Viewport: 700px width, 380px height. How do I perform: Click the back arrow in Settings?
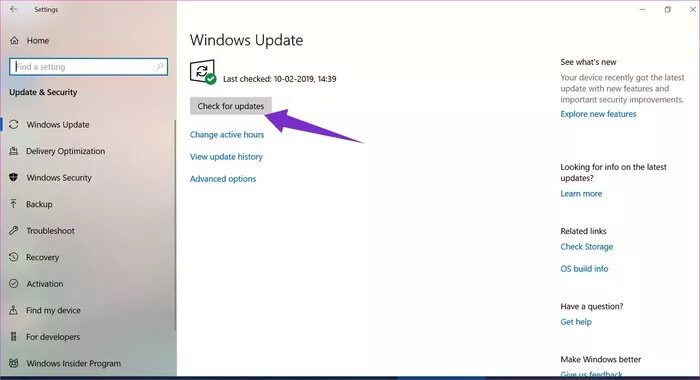coord(14,9)
